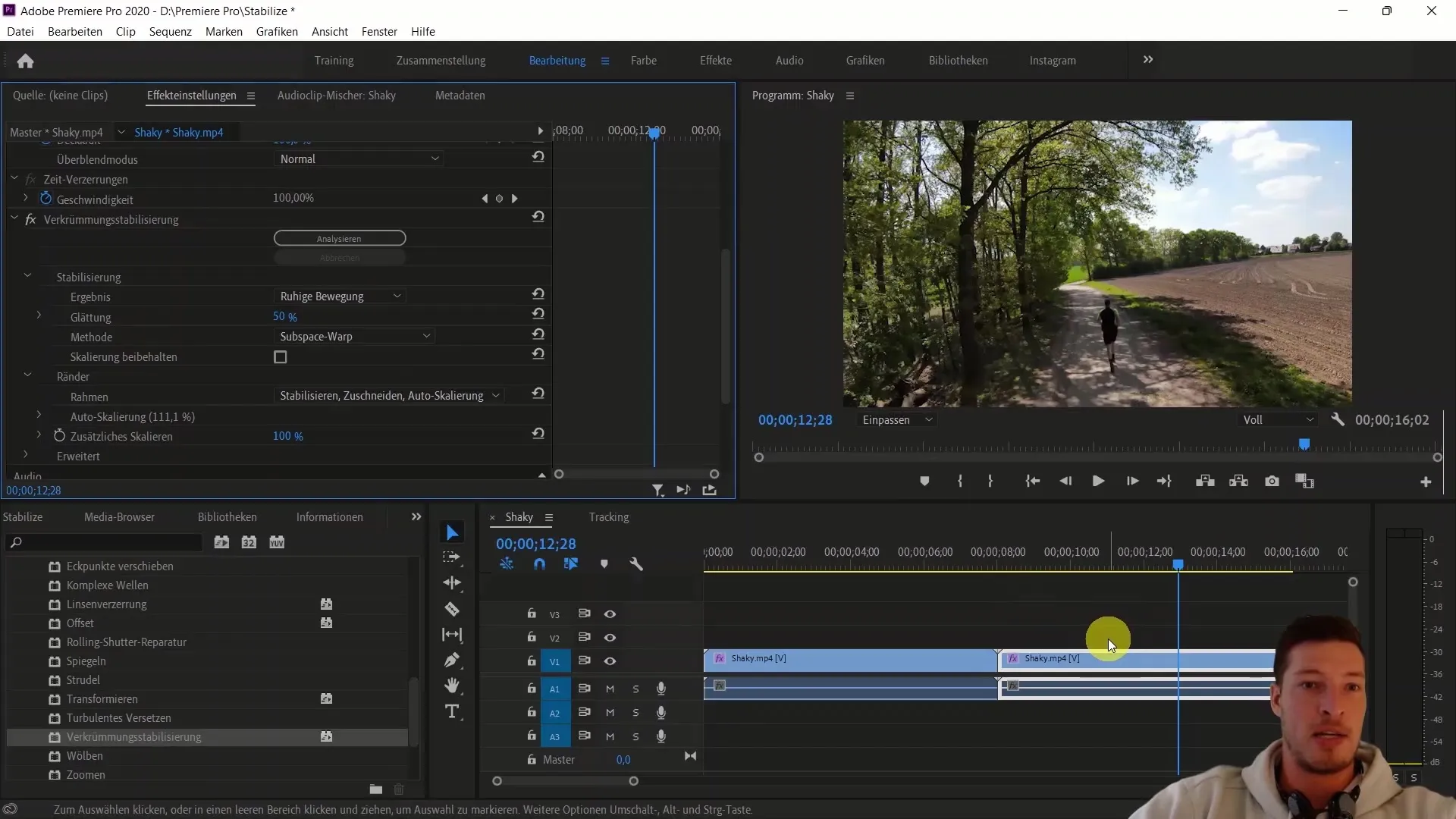
Task: Select the Hand tool
Action: click(452, 686)
